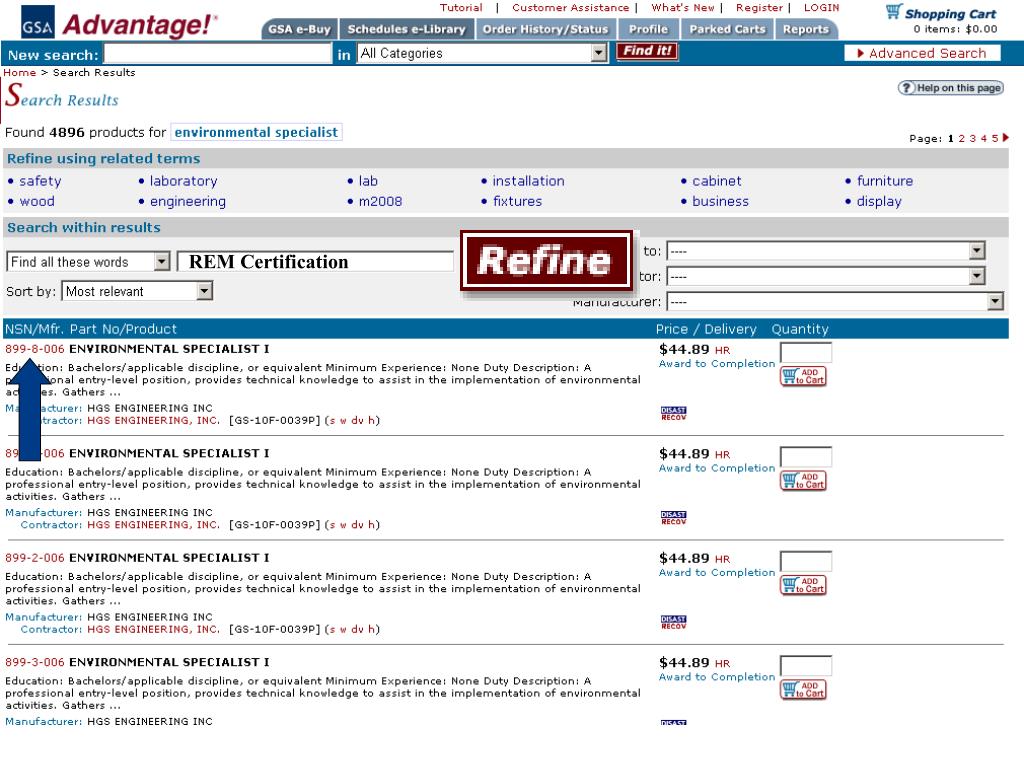This screenshot has width=1024, height=768.
Task: Click Disaster Recovery icon for 899-2-006 item
Action: tap(673, 622)
